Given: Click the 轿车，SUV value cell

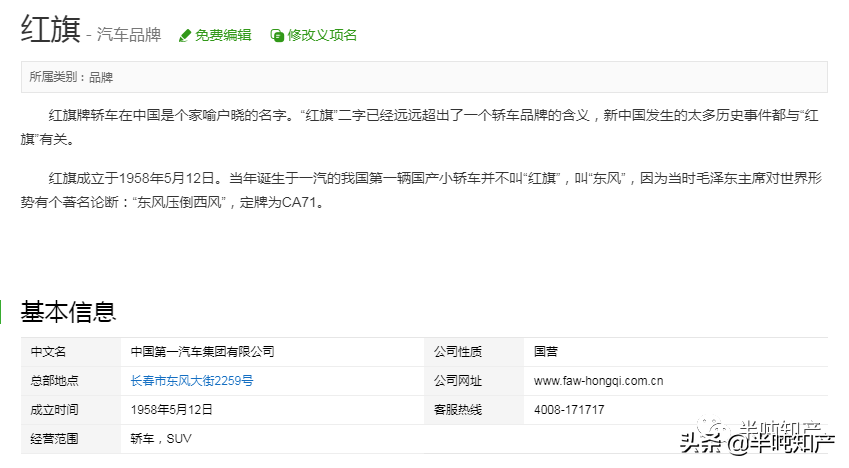Looking at the screenshot, I should (x=474, y=439).
